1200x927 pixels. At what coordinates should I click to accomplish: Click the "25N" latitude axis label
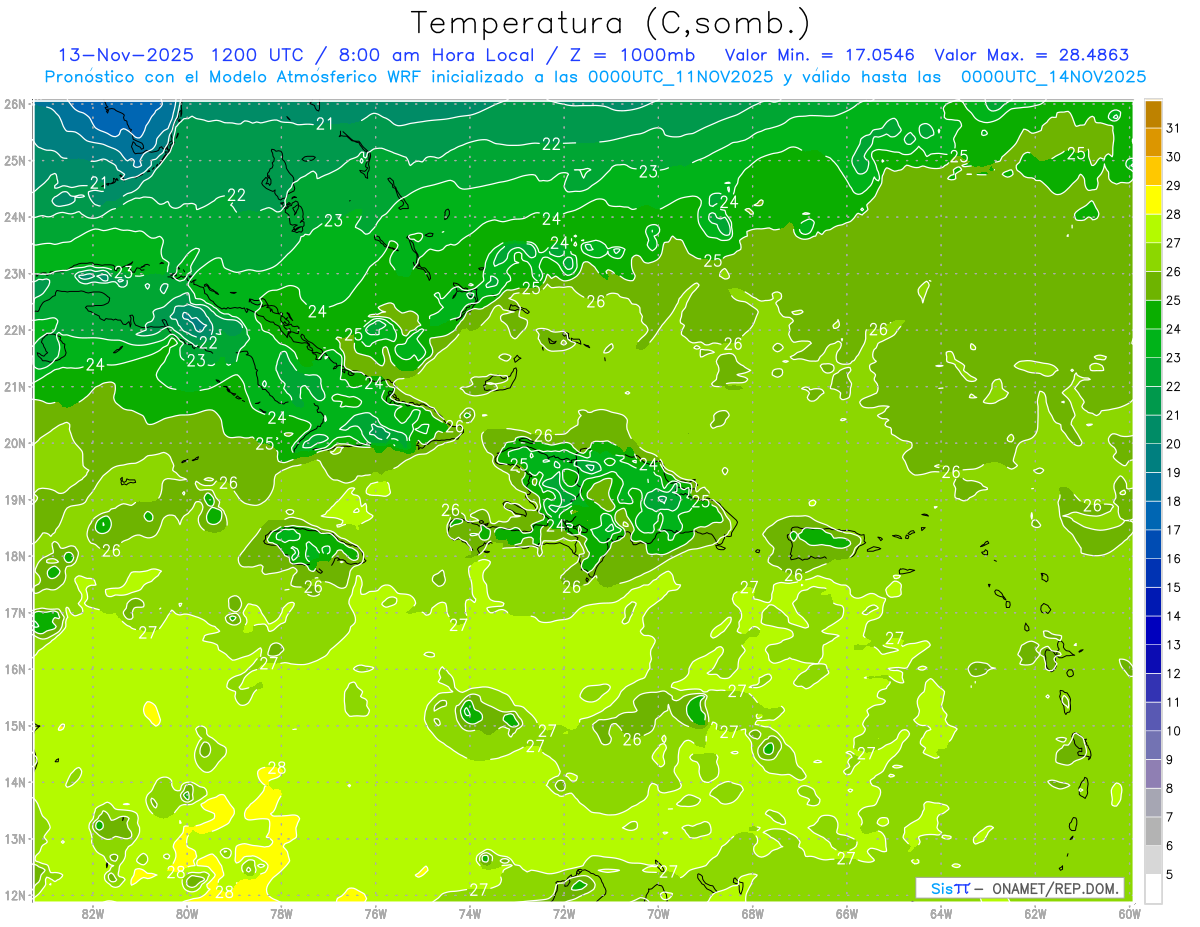tap(13, 160)
